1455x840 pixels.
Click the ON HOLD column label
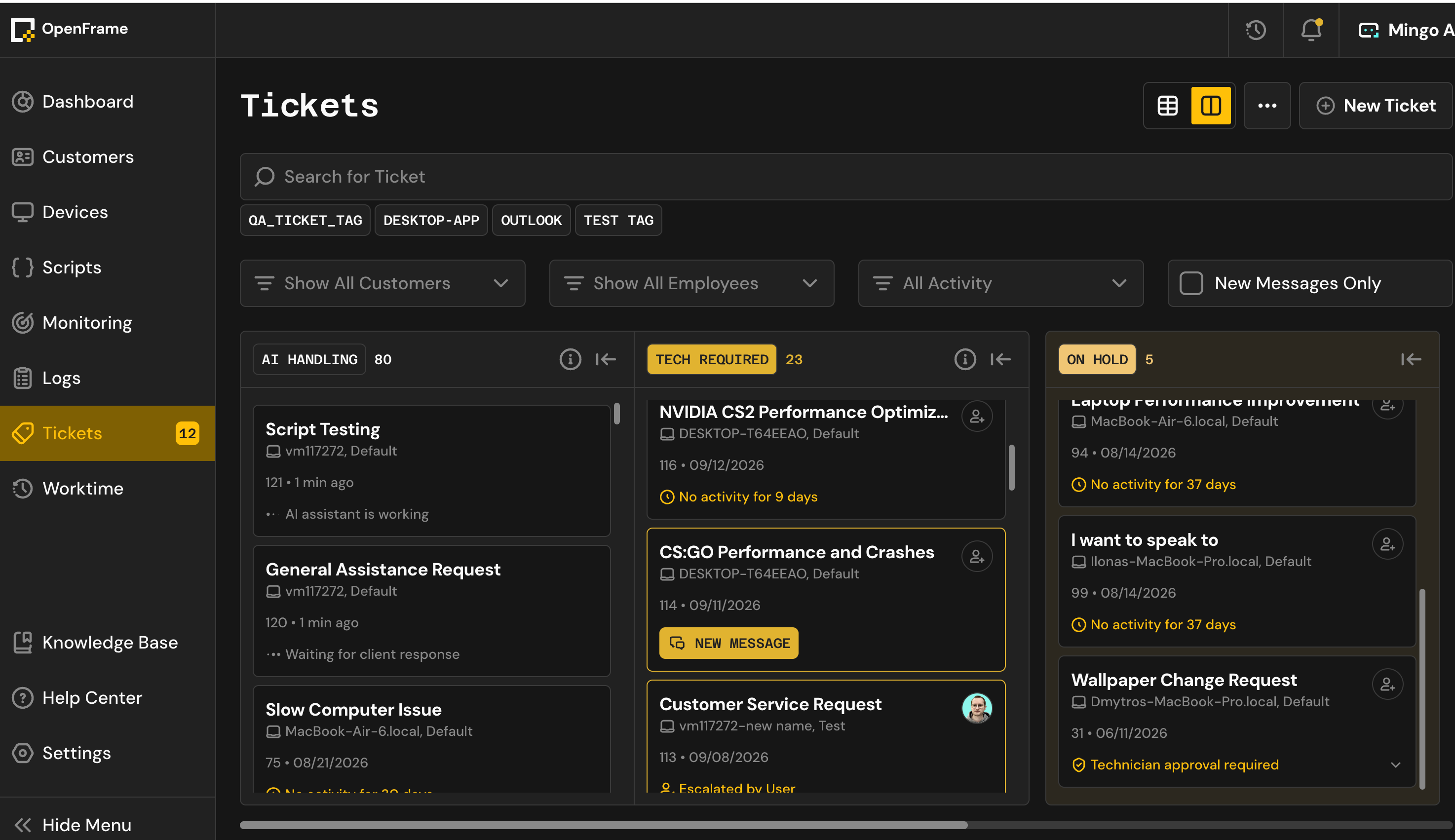pyautogui.click(x=1097, y=359)
